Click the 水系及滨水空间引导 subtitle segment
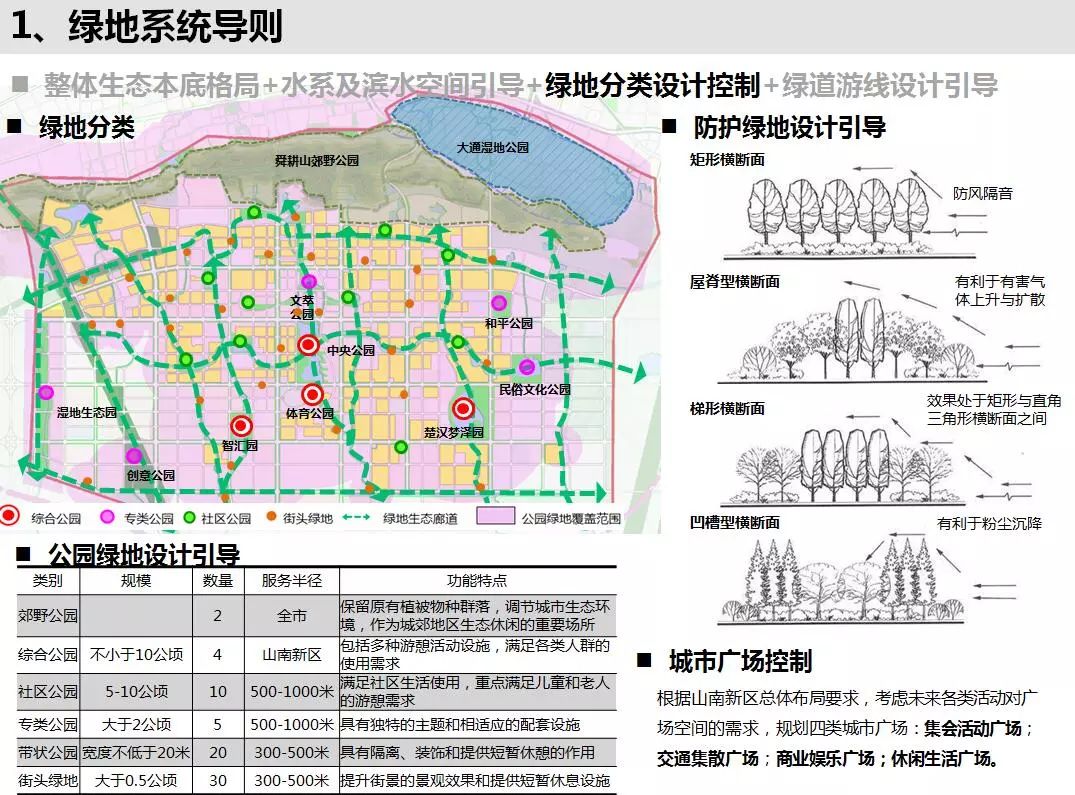 point(402,86)
